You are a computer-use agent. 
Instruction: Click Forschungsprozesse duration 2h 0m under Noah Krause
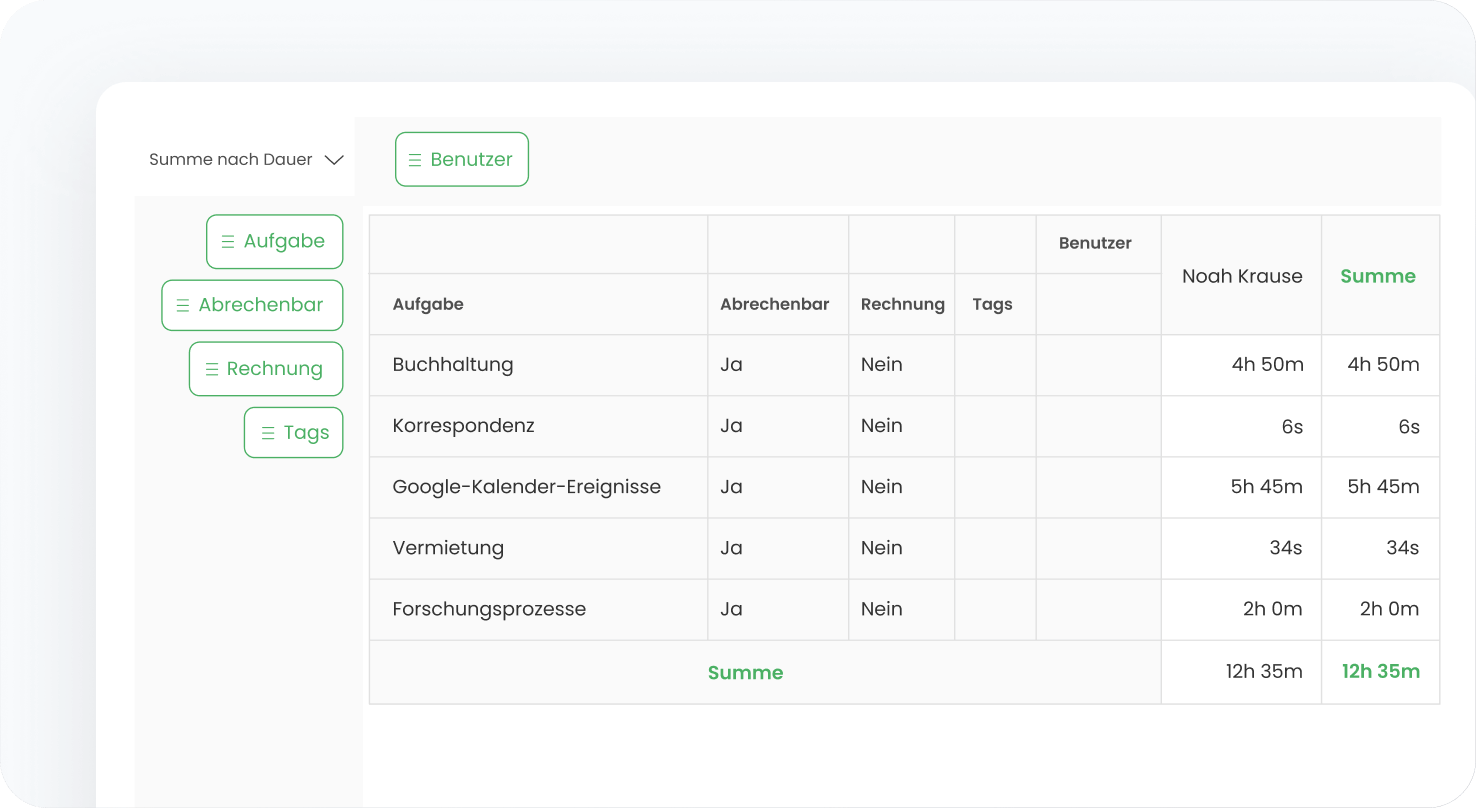point(1272,609)
